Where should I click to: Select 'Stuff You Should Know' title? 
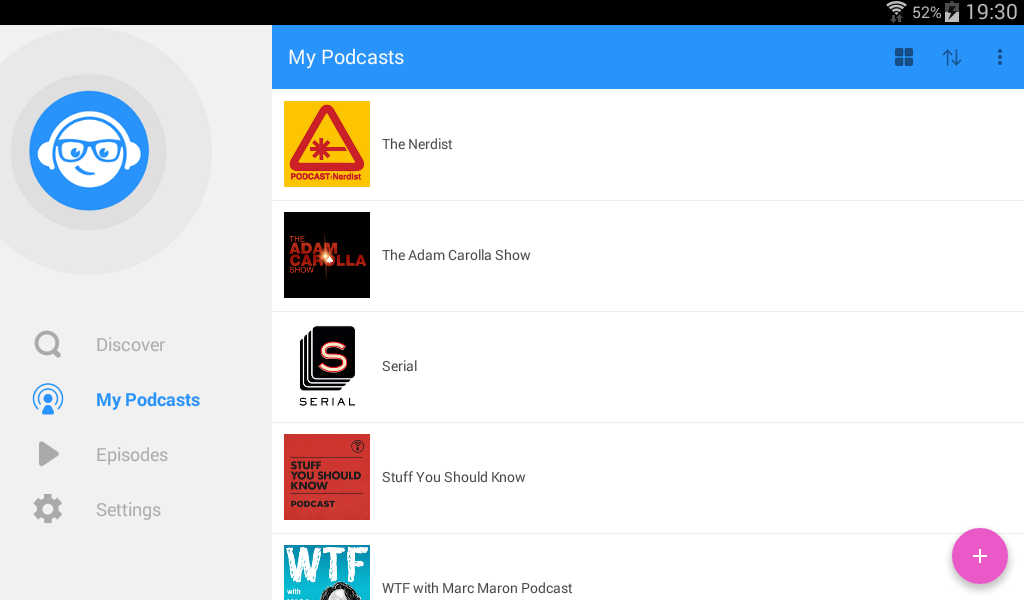pos(453,477)
